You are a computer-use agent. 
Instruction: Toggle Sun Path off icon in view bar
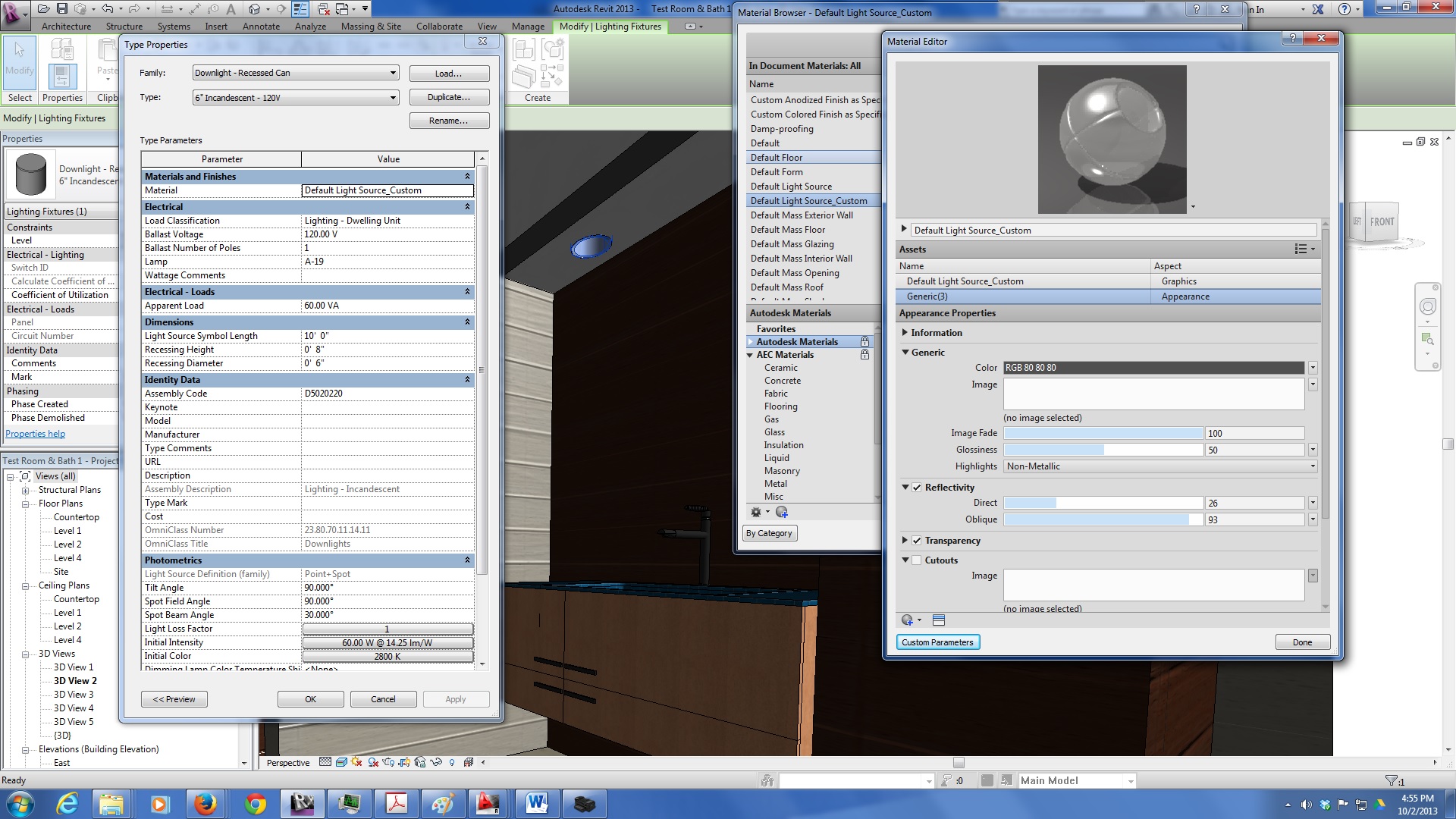[x=356, y=762]
